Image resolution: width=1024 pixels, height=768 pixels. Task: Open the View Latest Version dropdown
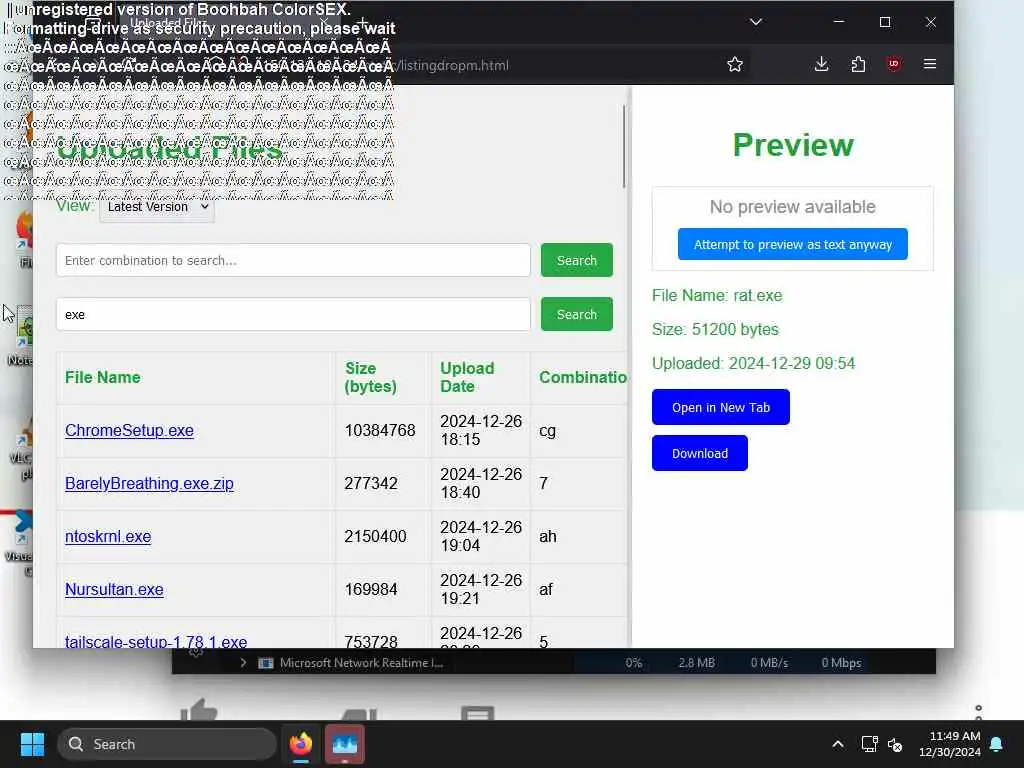click(157, 207)
